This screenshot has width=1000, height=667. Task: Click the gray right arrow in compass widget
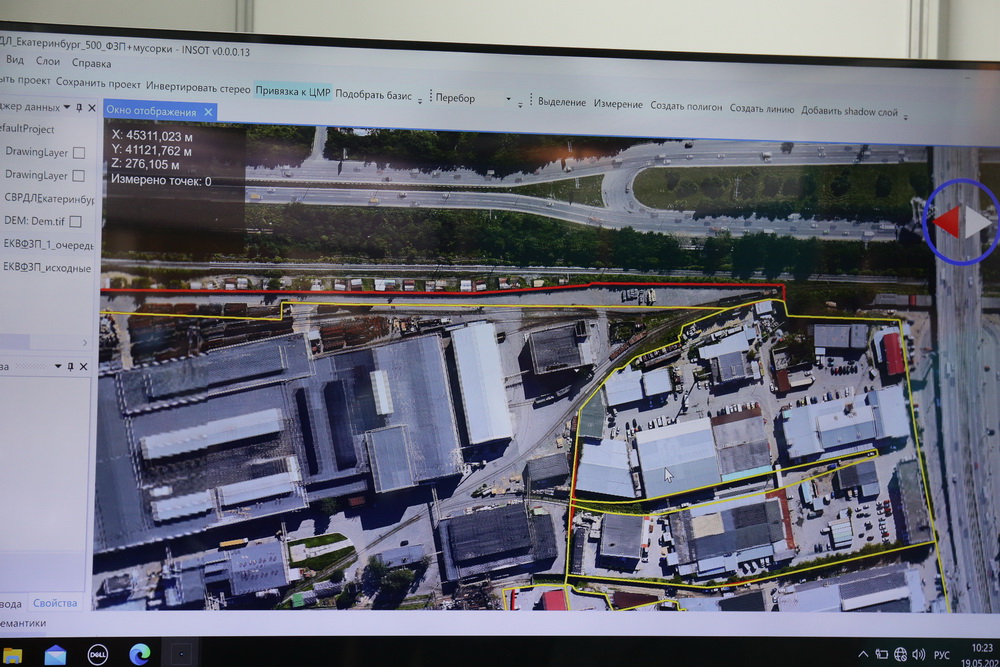(978, 222)
